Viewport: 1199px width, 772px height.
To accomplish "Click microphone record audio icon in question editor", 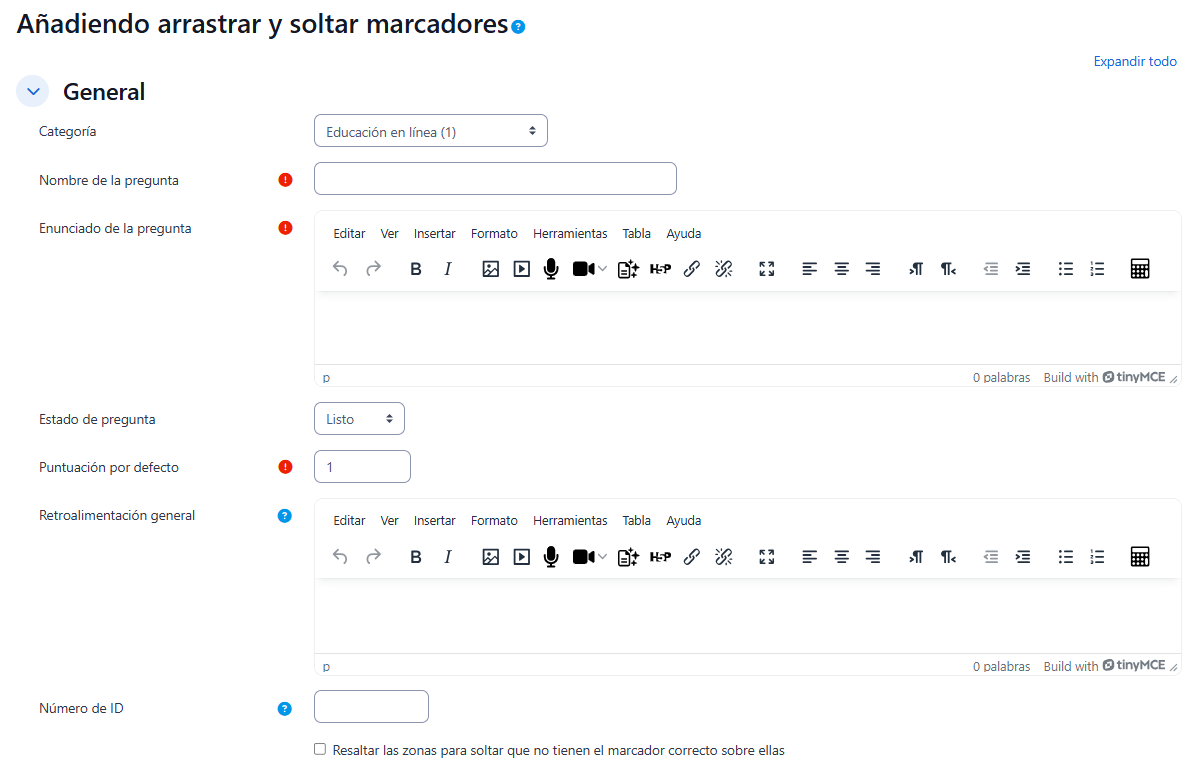I will [x=550, y=269].
